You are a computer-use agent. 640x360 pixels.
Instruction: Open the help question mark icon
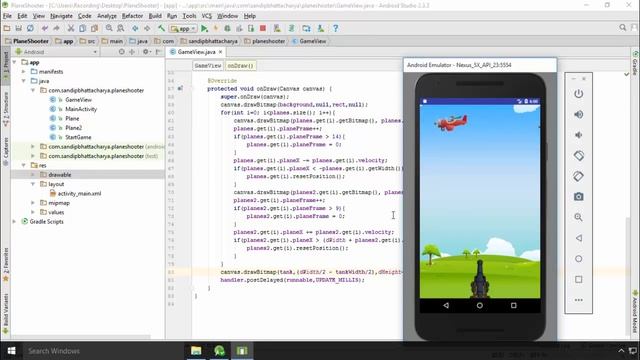335,28
